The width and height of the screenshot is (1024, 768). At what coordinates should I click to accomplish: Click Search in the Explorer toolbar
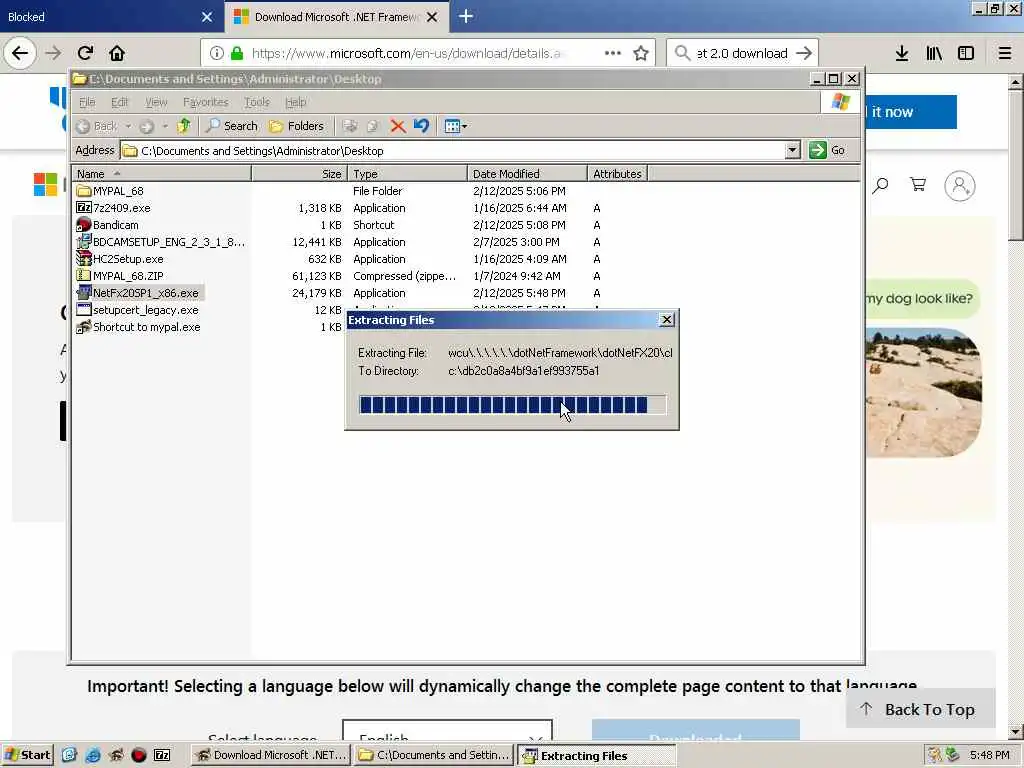coord(232,126)
